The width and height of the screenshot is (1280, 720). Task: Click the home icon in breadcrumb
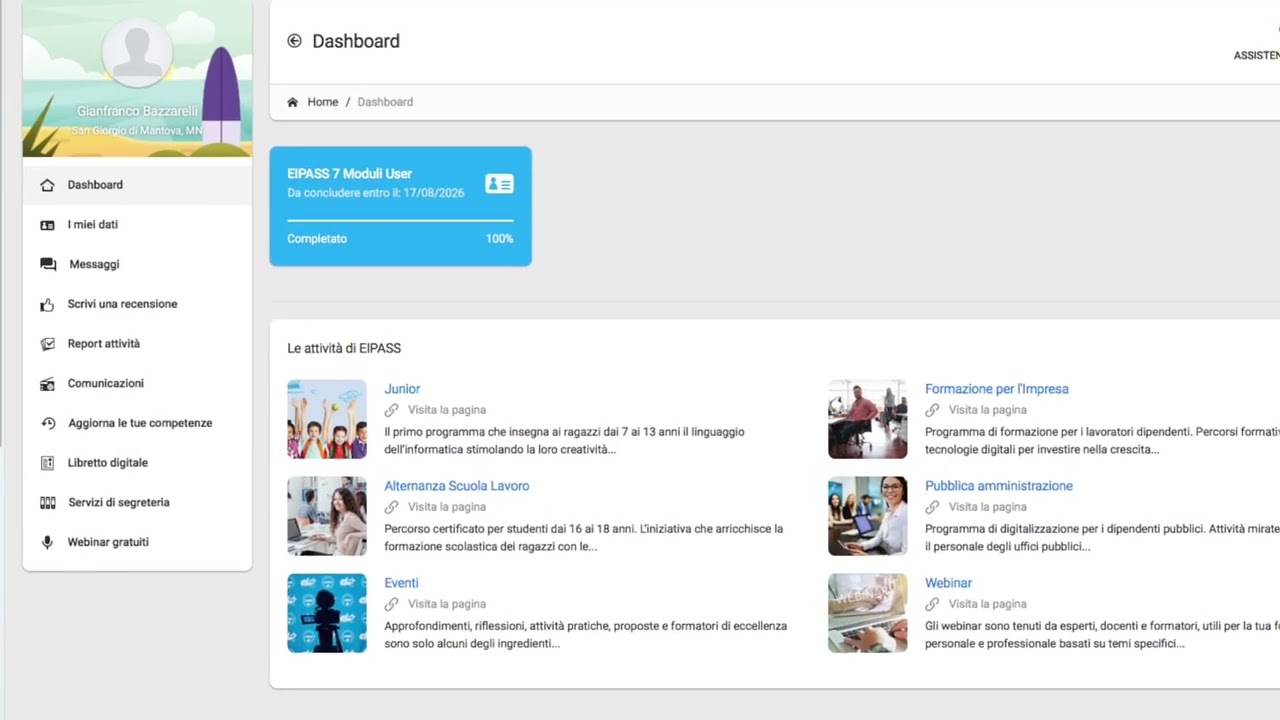(292, 102)
